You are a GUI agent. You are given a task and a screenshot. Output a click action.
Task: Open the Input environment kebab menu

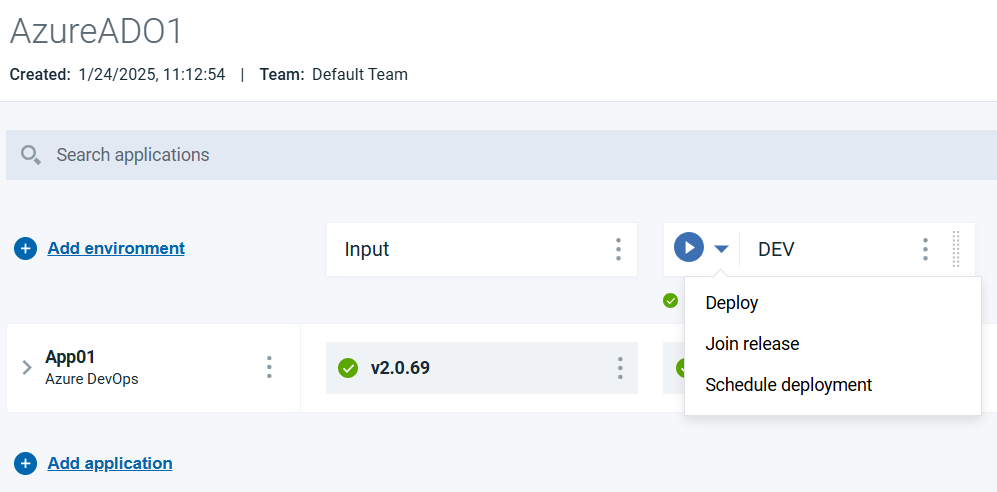click(618, 249)
